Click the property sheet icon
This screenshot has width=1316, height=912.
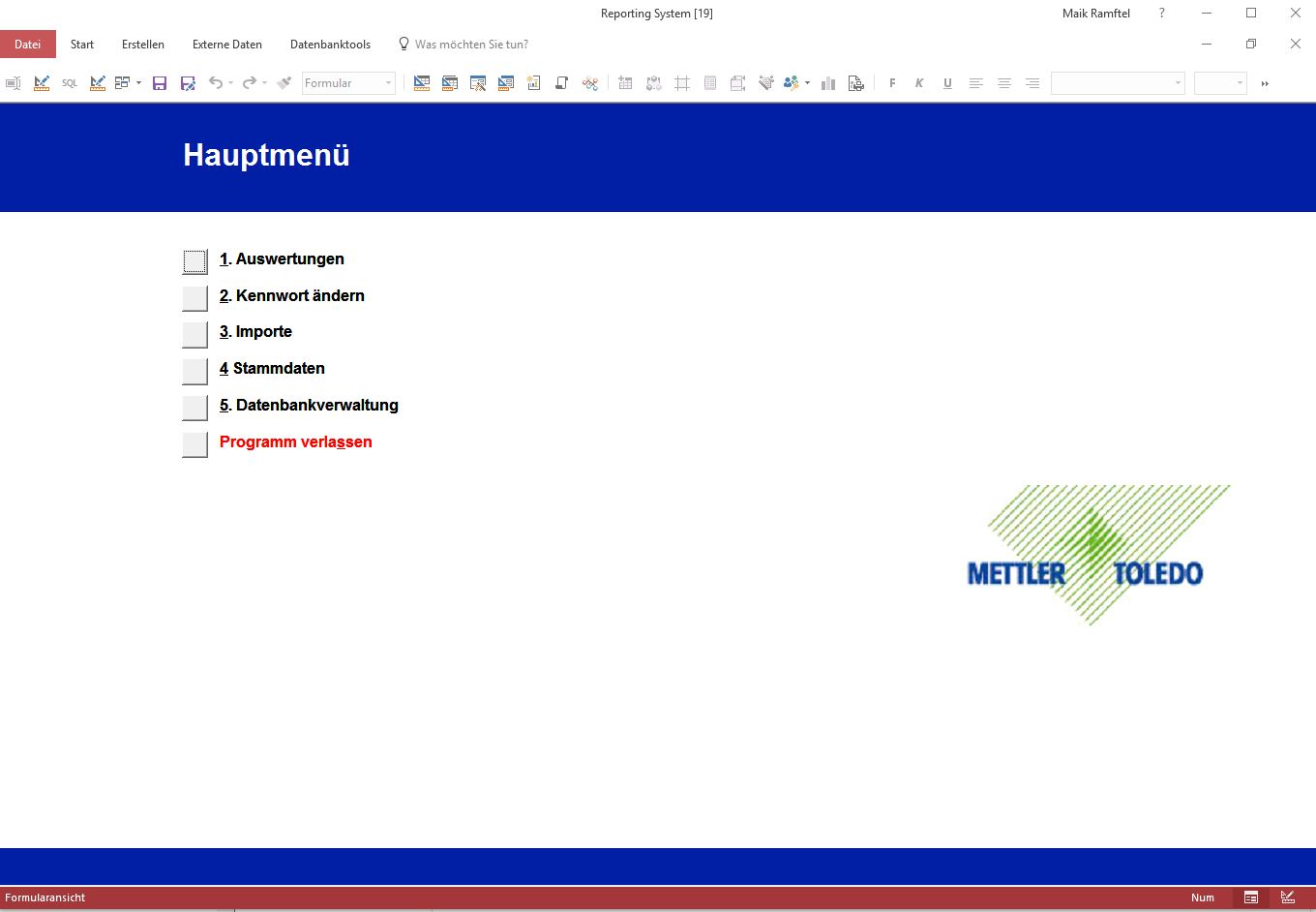coord(710,83)
